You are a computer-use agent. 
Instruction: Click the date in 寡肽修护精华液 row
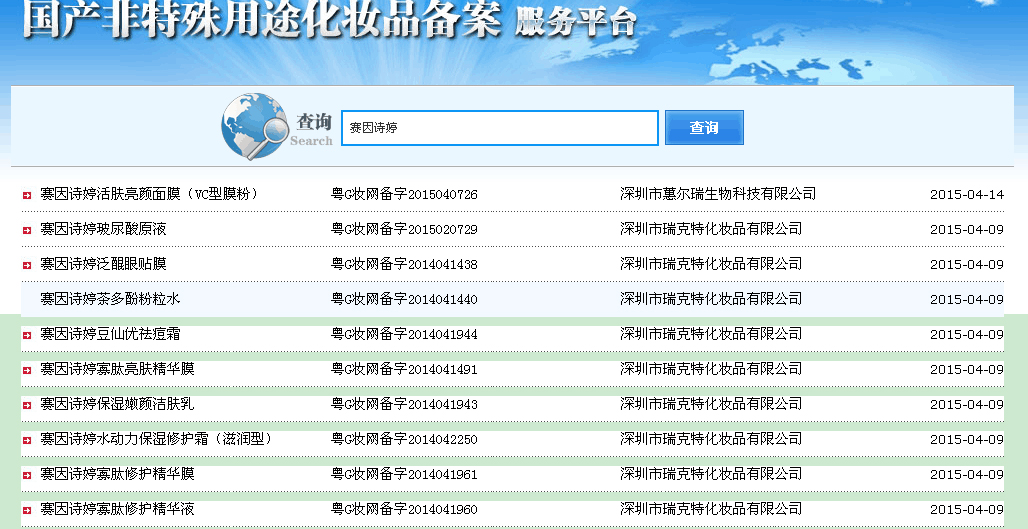[x=967, y=509]
